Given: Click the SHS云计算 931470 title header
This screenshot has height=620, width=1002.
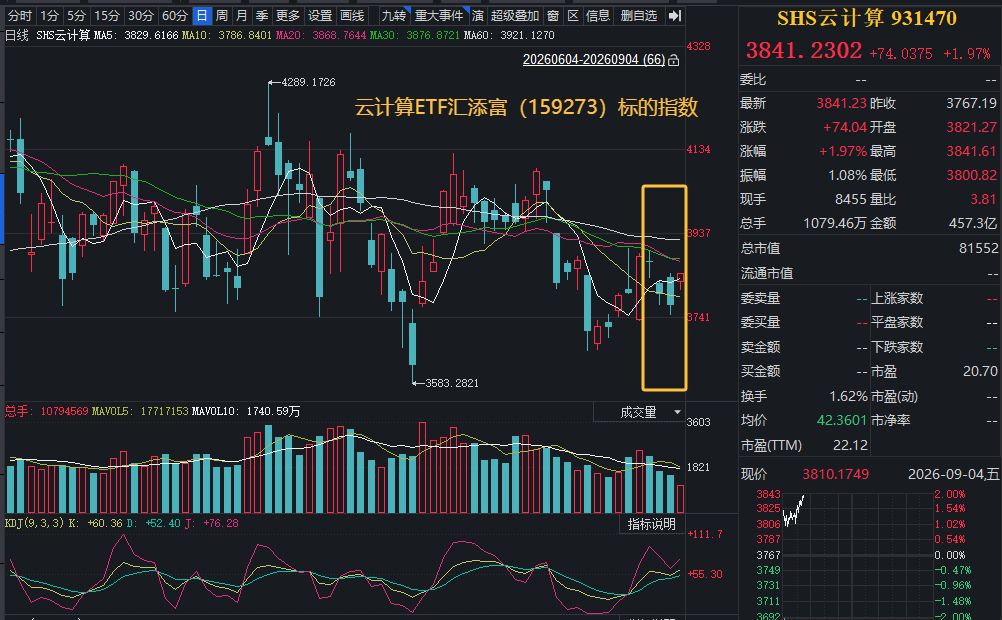Looking at the screenshot, I should 867,18.
